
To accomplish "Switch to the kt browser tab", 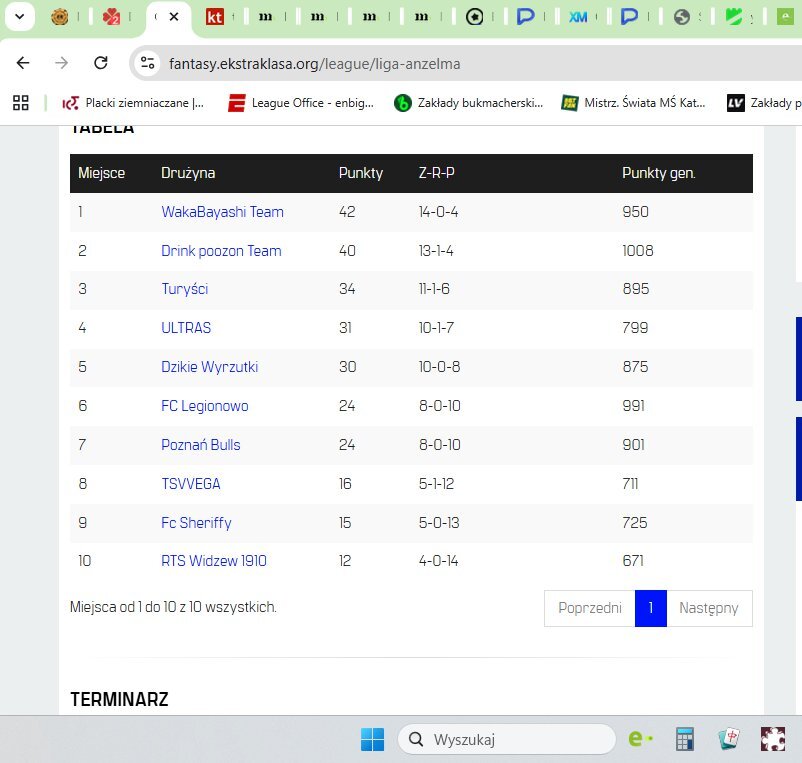I will [214, 17].
